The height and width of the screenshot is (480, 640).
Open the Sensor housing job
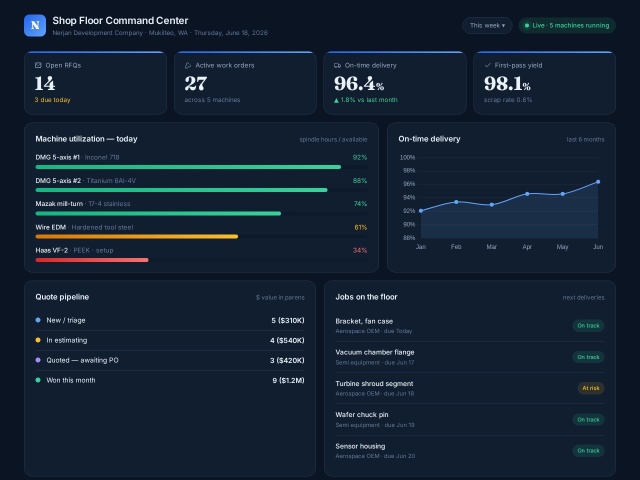(470, 451)
